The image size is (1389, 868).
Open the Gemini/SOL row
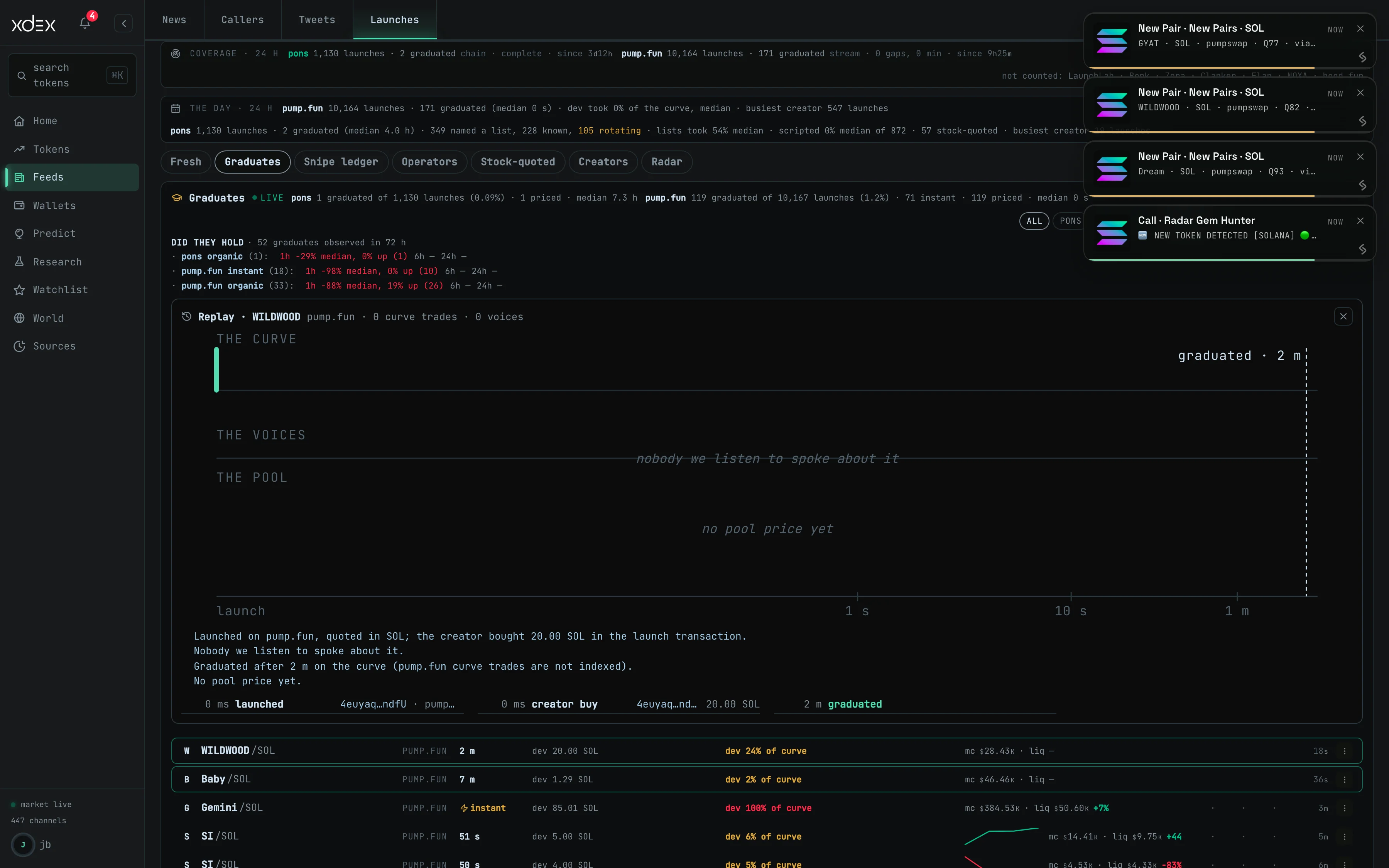(x=767, y=808)
